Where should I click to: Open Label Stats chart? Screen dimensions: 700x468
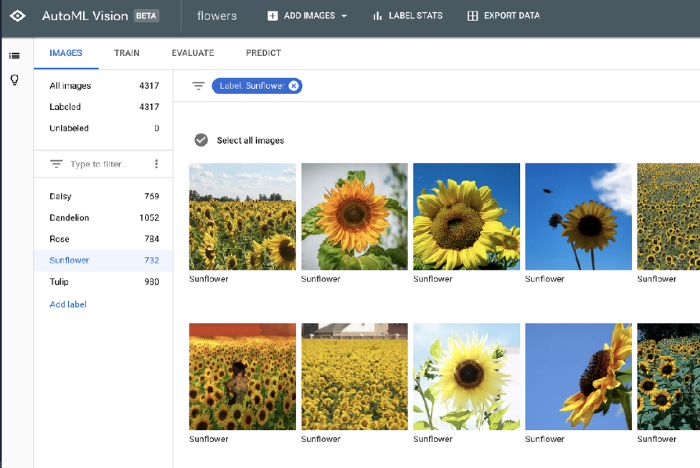point(407,16)
